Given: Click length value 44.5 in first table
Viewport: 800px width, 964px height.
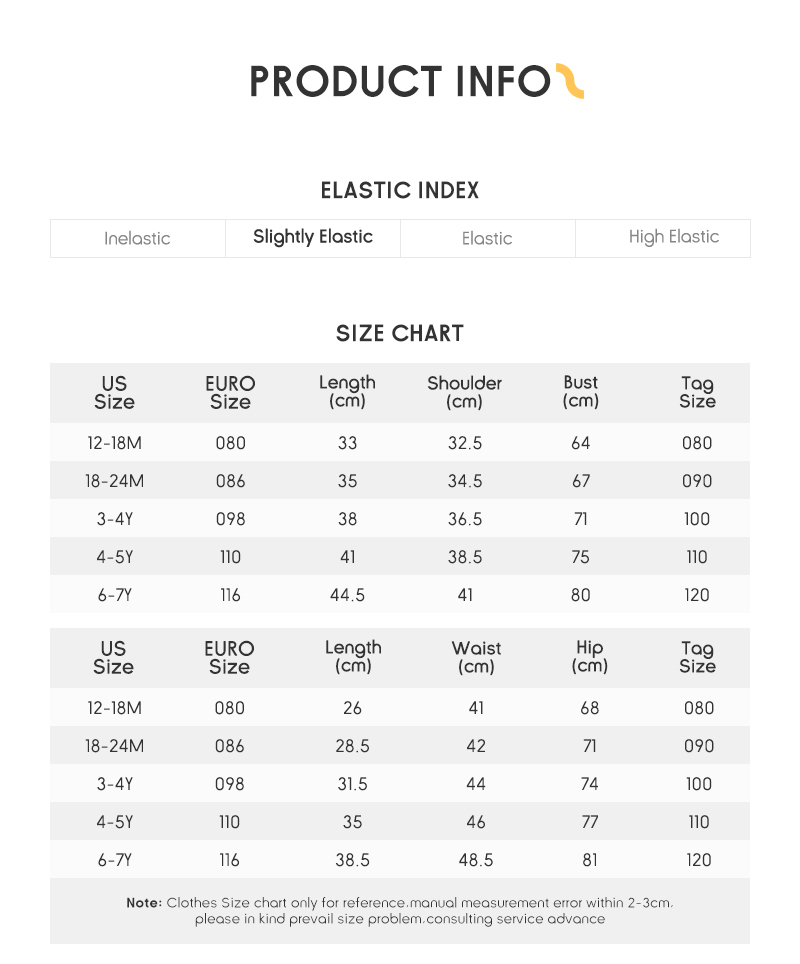Looking at the screenshot, I should tap(347, 595).
